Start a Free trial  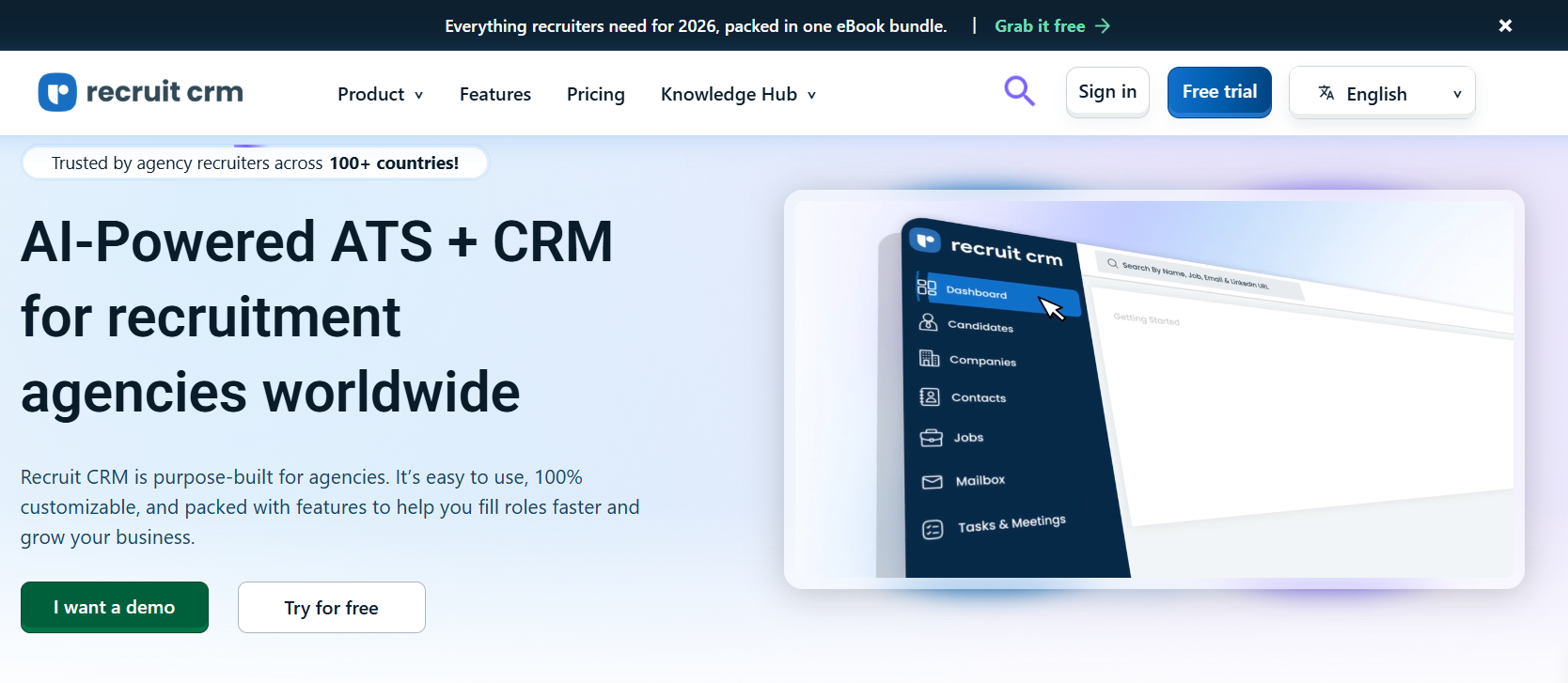(x=1219, y=91)
